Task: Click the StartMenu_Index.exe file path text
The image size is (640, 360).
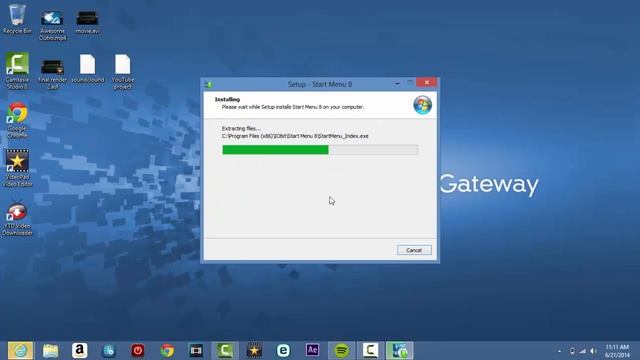Action: tap(295, 136)
